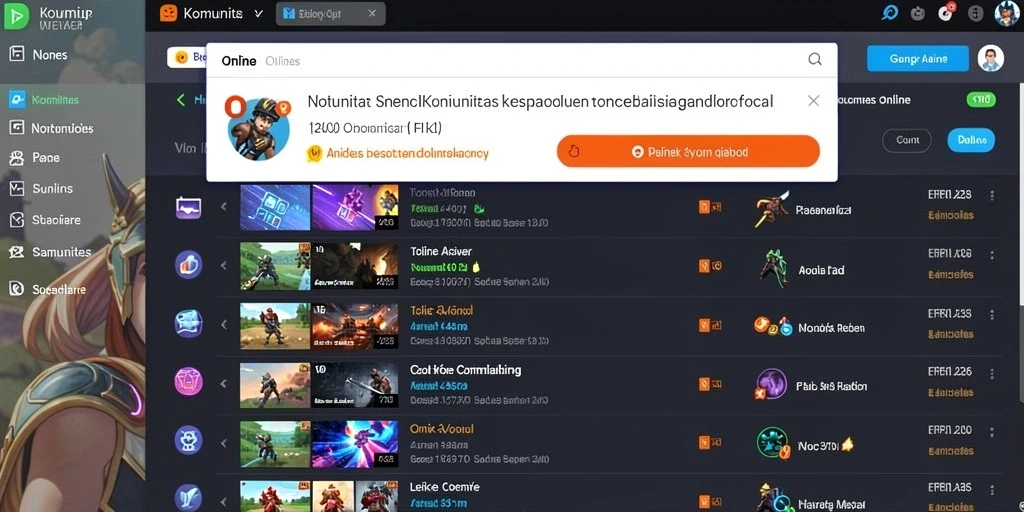Image resolution: width=1024 pixels, height=512 pixels.
Task: Select the Cannt outlined filter button
Action: point(907,140)
